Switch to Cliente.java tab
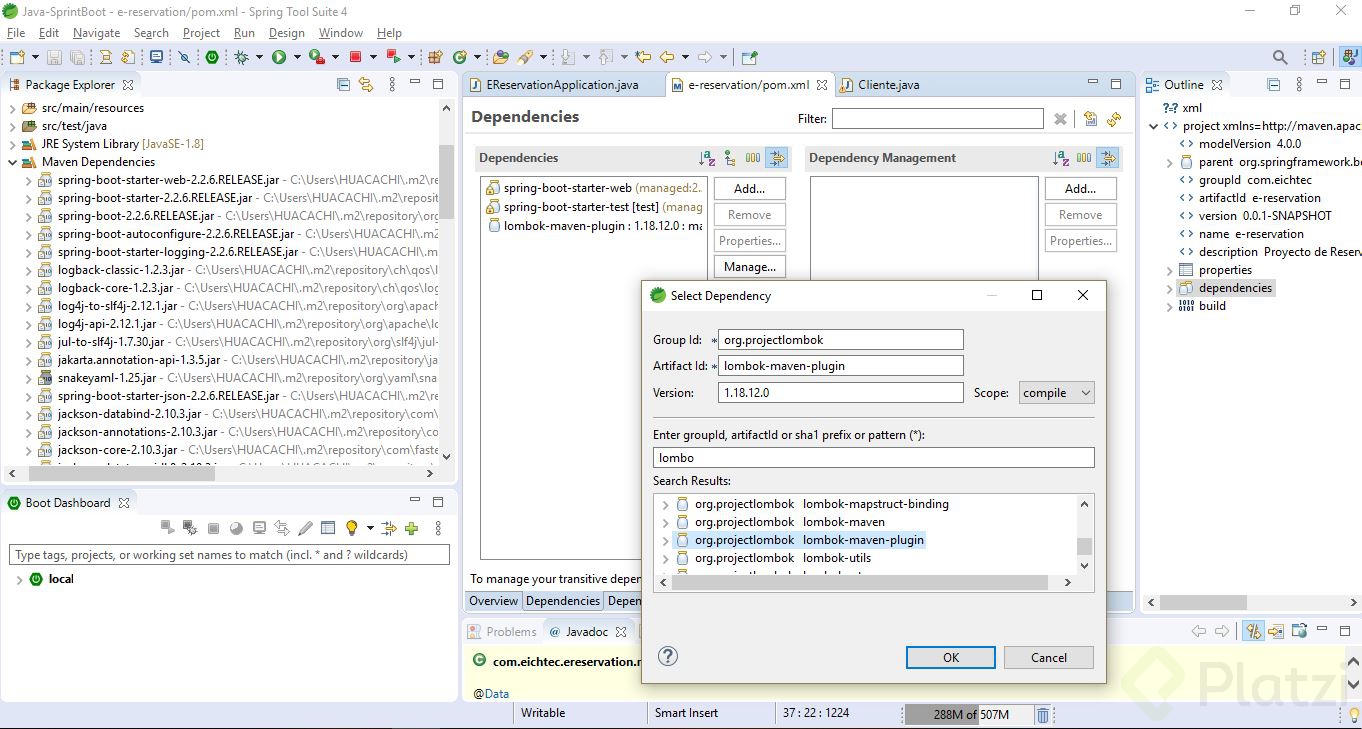Viewport: 1362px width, 729px height. [x=888, y=85]
